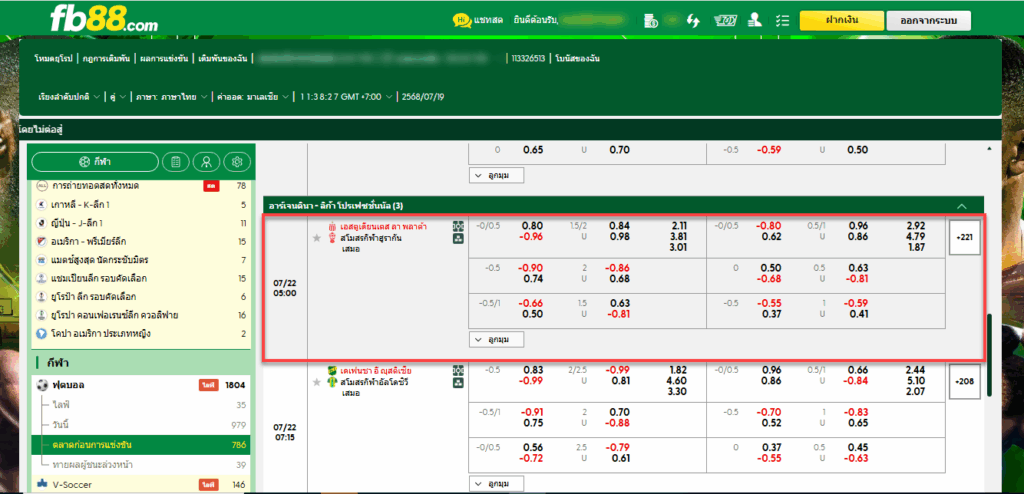Open the live chat Hi icon
1024x494 pixels.
462,20
